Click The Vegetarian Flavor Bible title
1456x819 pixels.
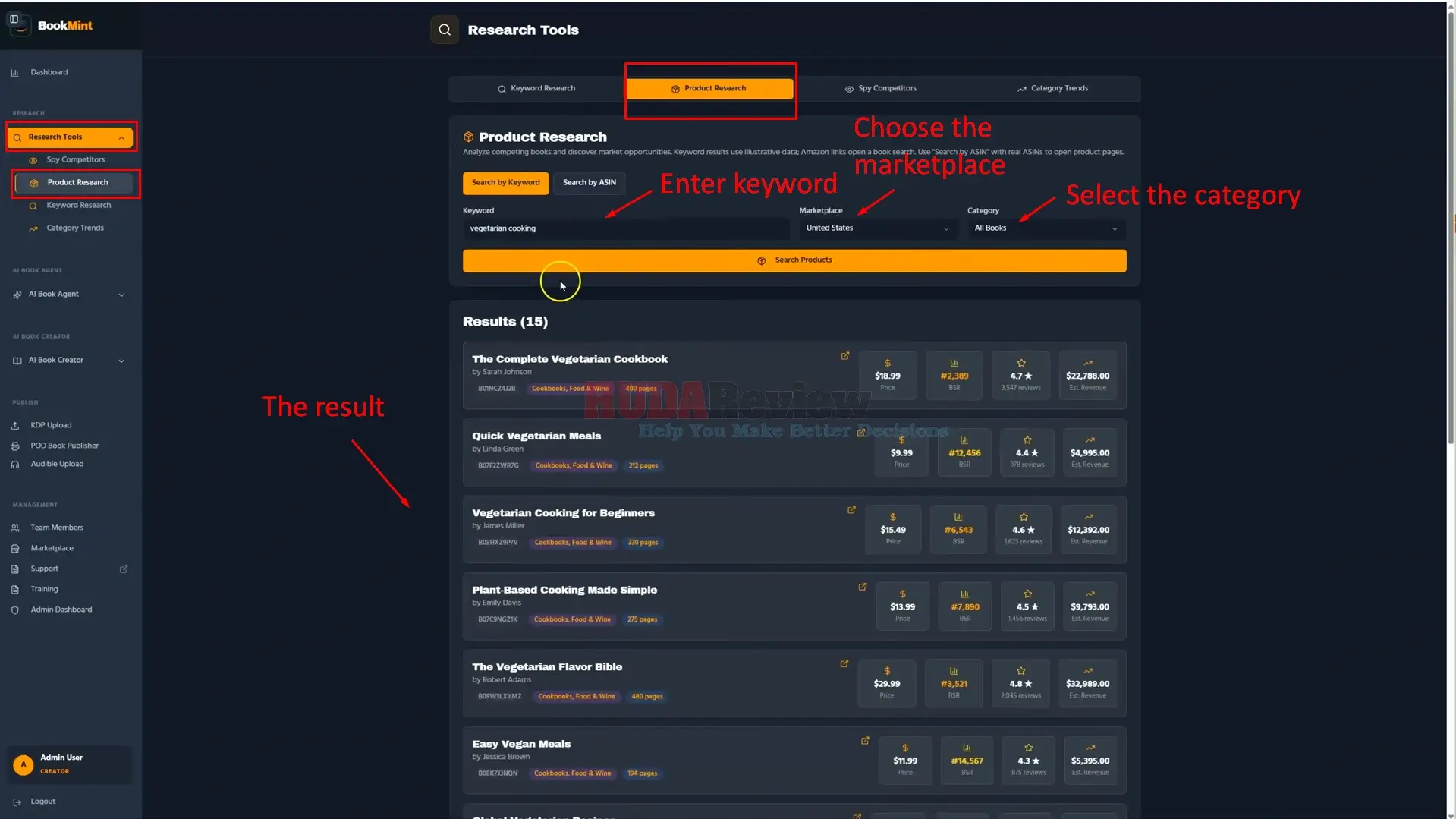coord(547,667)
